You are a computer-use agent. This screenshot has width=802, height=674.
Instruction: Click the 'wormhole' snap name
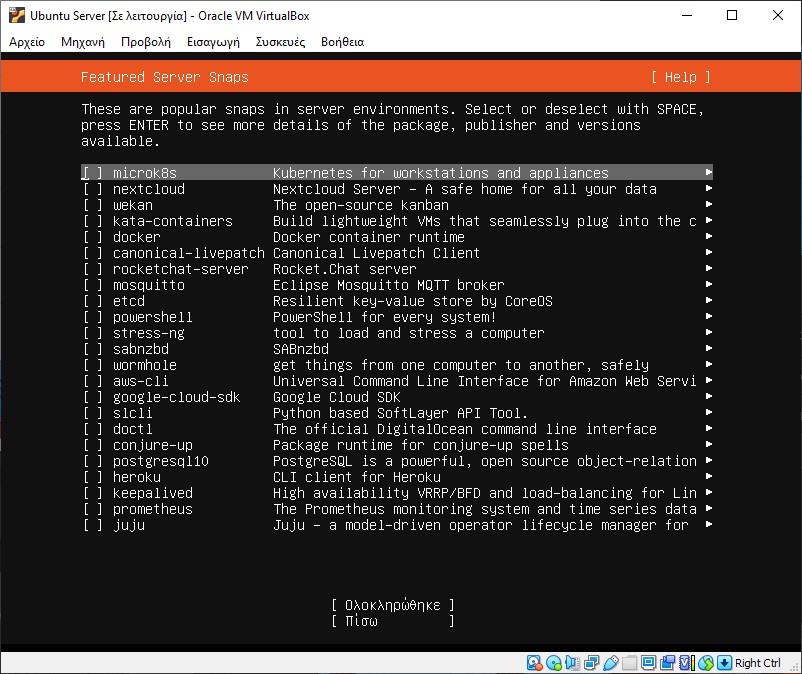tap(145, 365)
